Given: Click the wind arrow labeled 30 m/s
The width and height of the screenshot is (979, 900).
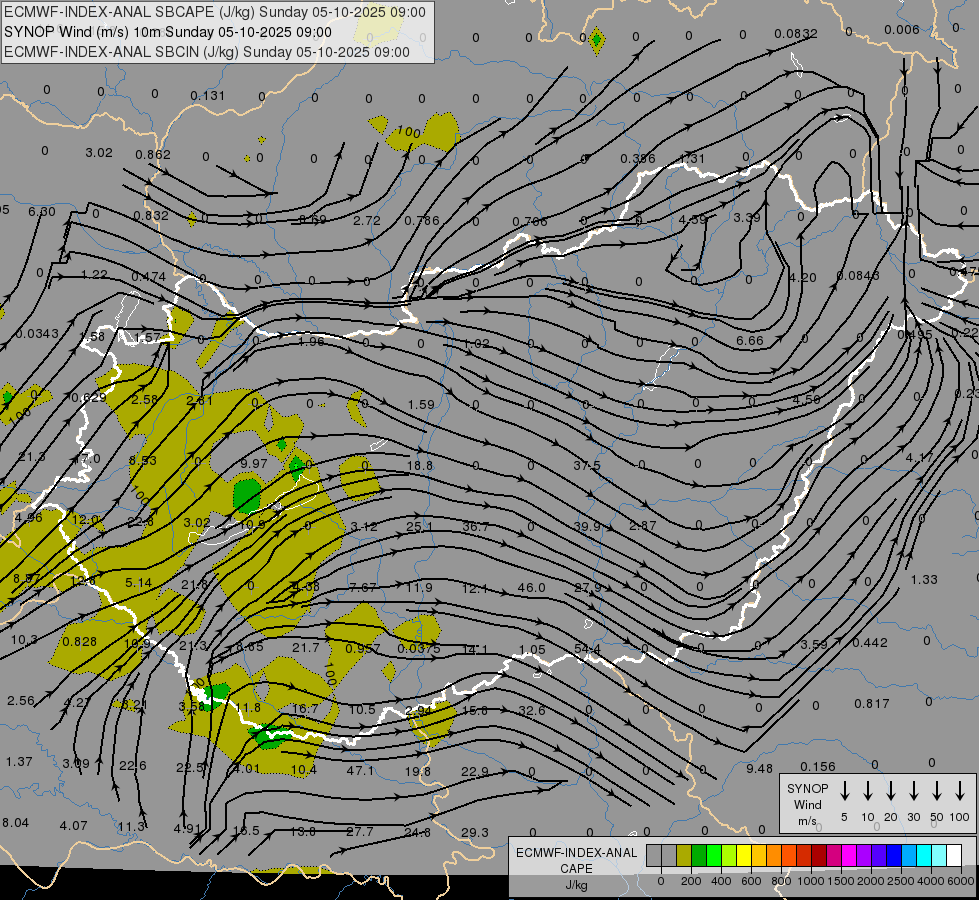Looking at the screenshot, I should pos(914,791).
